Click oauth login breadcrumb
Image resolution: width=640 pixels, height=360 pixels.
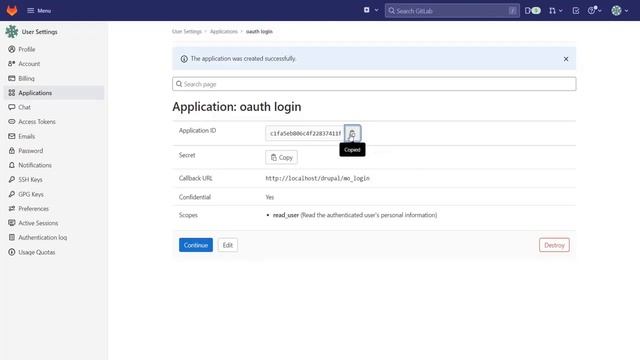259,31
